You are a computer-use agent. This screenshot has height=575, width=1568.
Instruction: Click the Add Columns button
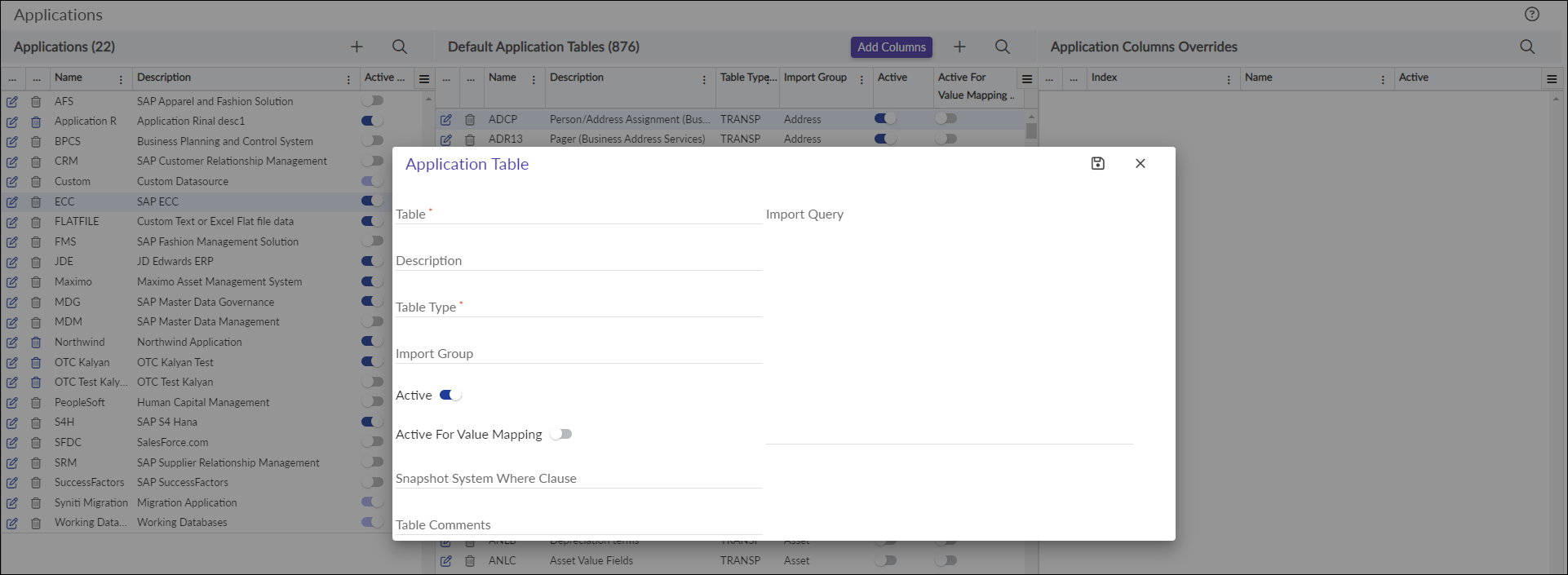click(891, 47)
